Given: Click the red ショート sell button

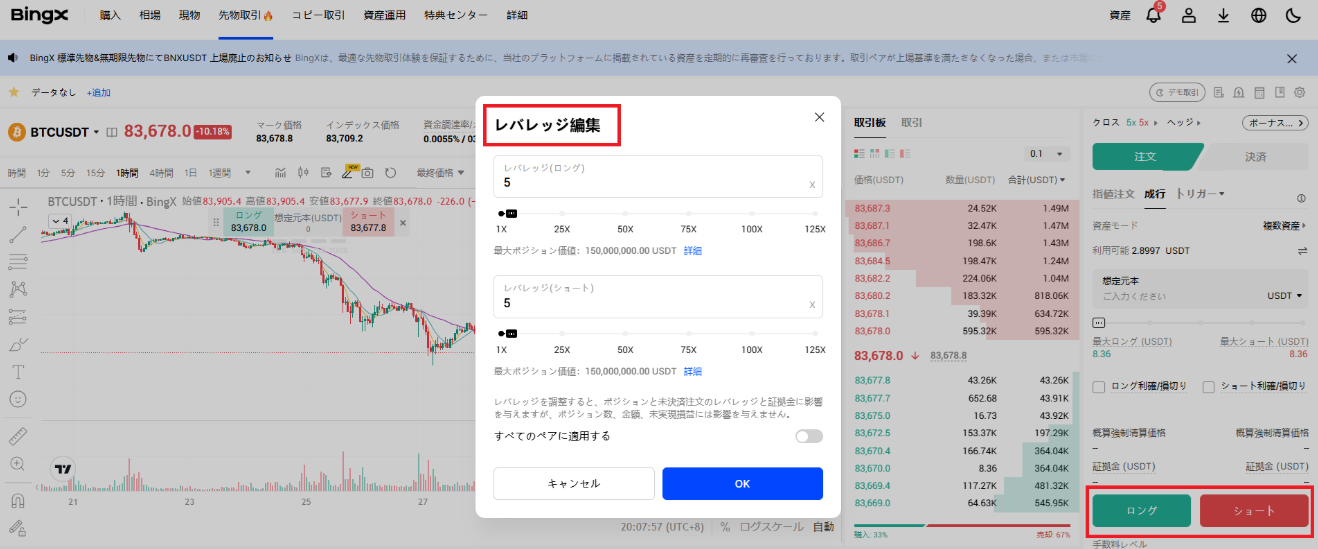Looking at the screenshot, I should tap(1254, 510).
